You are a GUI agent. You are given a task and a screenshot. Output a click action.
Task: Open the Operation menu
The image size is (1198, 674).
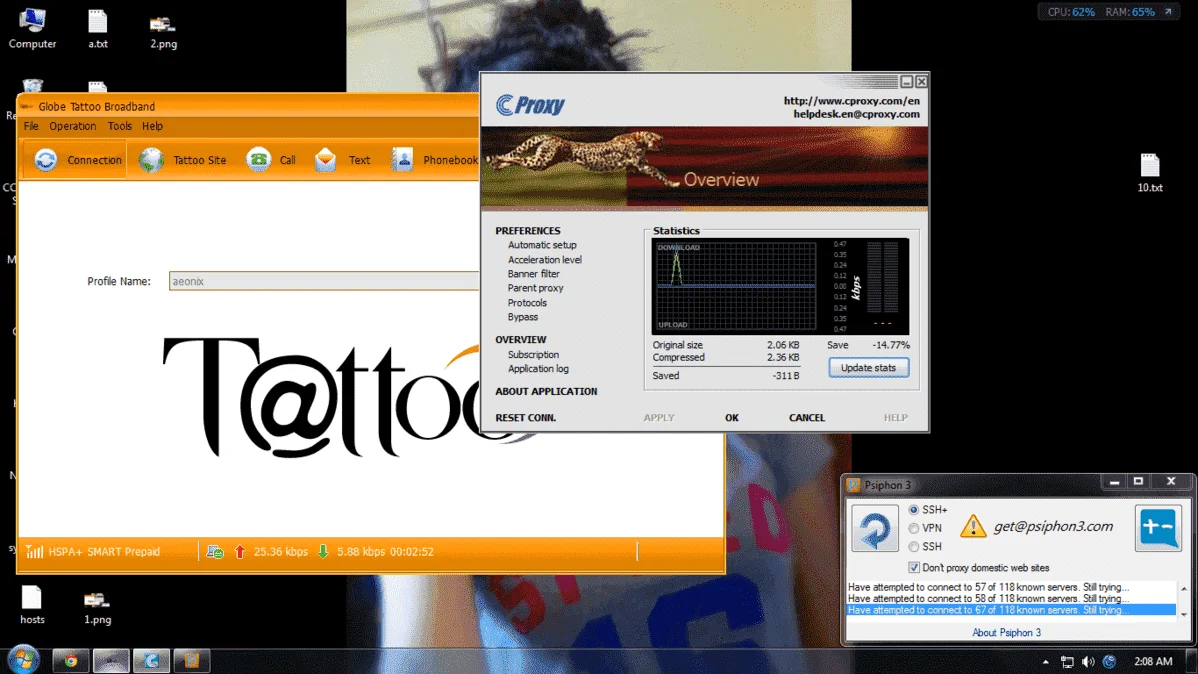click(x=73, y=126)
